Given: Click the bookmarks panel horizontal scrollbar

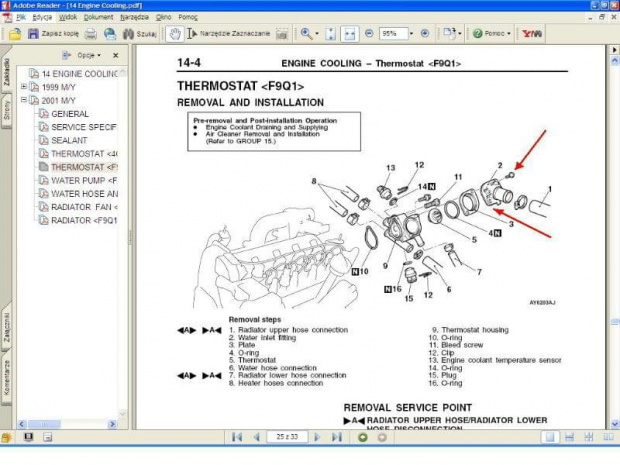Looking at the screenshot, I should 67,424.
